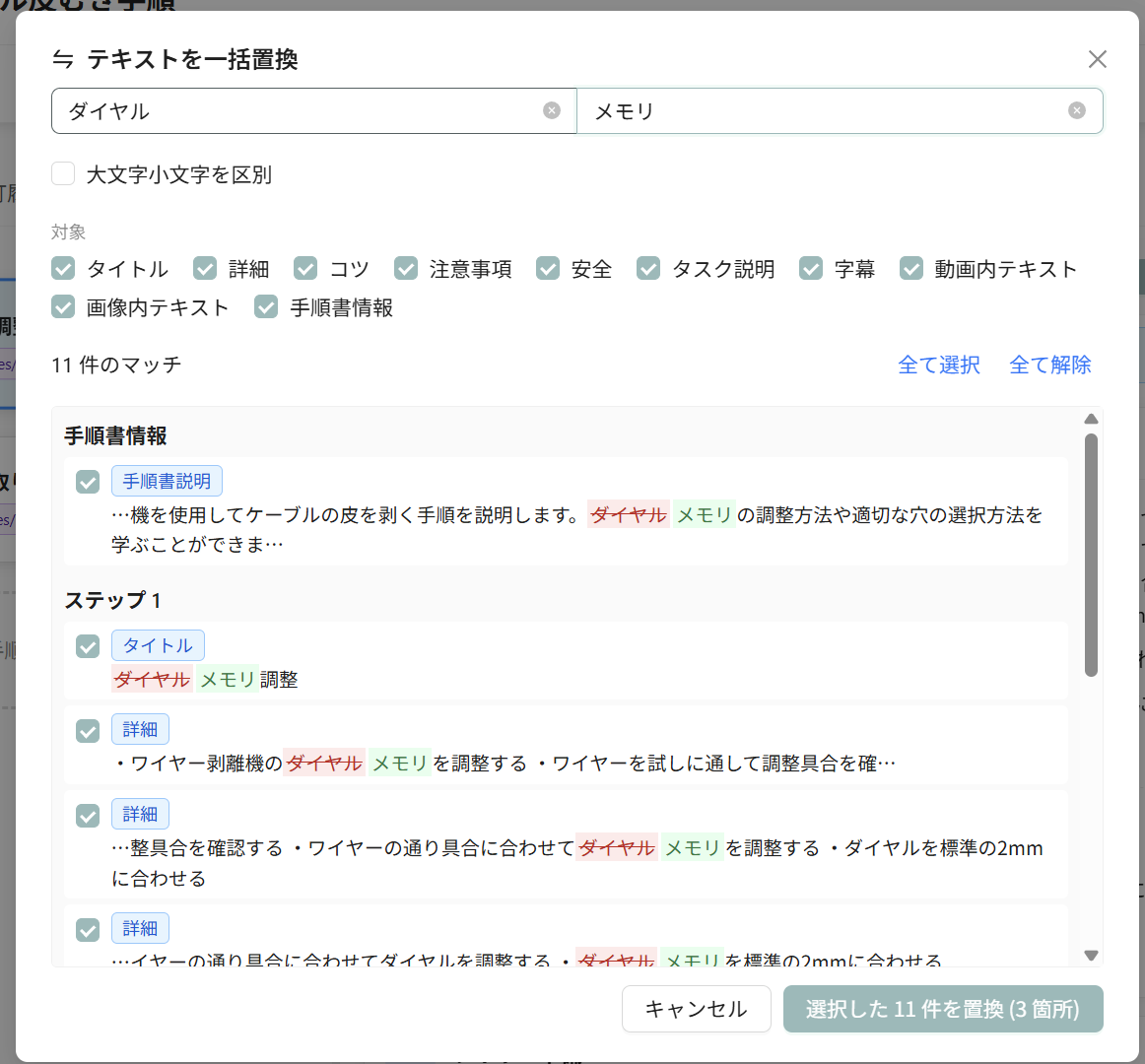Uncheck the 詳細 target checkbox

coord(205,268)
